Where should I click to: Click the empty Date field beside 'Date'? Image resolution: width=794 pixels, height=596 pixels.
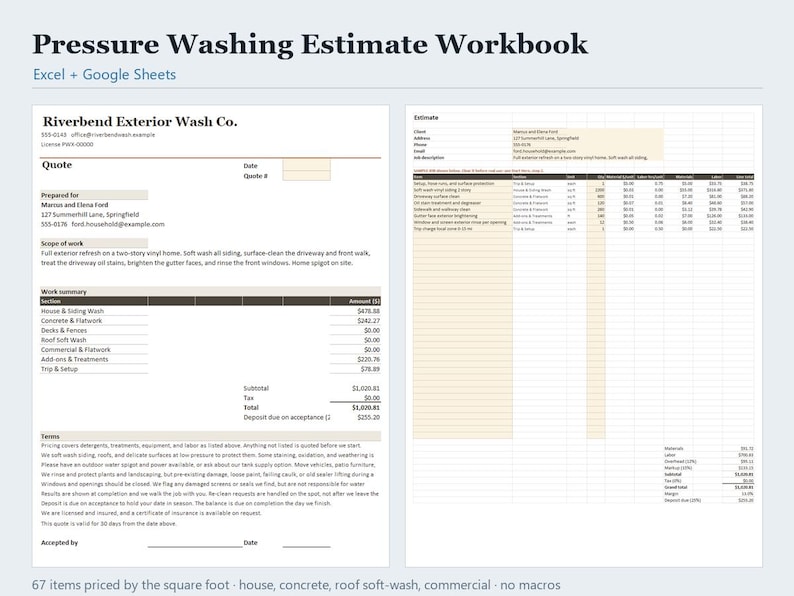point(306,166)
